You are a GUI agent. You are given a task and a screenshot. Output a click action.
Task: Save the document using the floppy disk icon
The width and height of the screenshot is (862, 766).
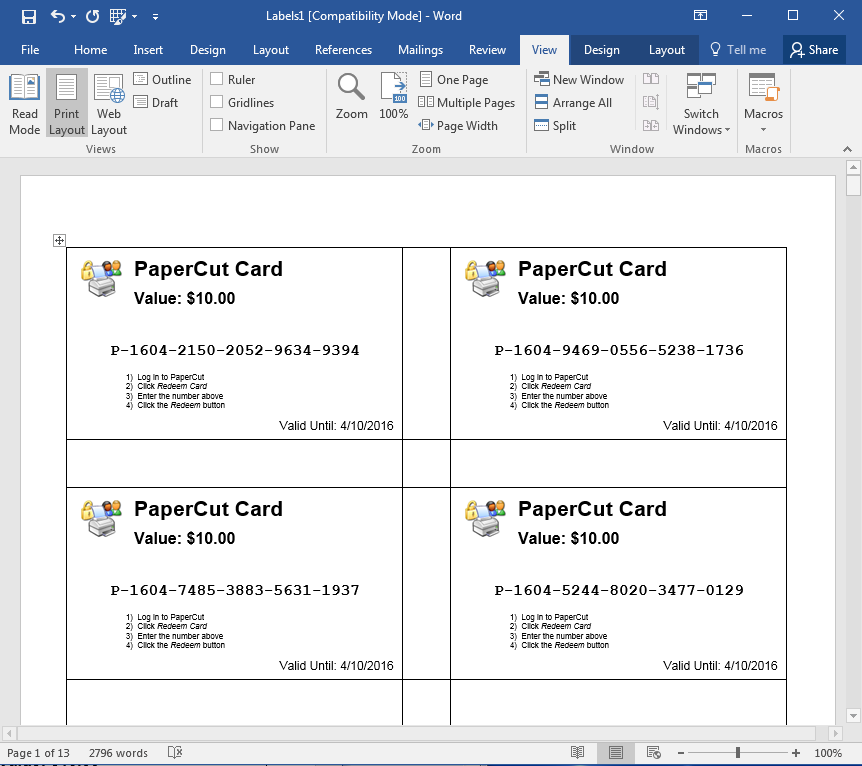click(29, 16)
